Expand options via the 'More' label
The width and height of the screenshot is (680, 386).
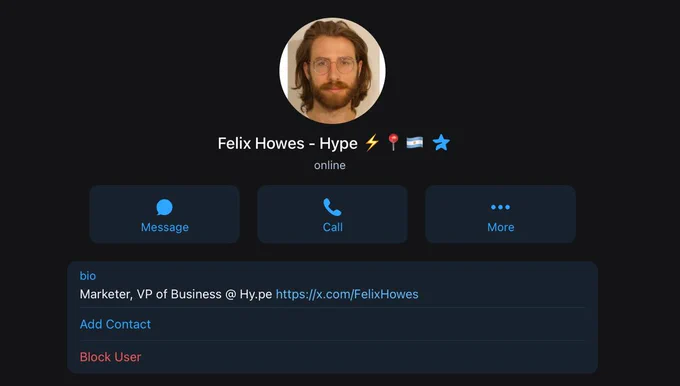500,227
